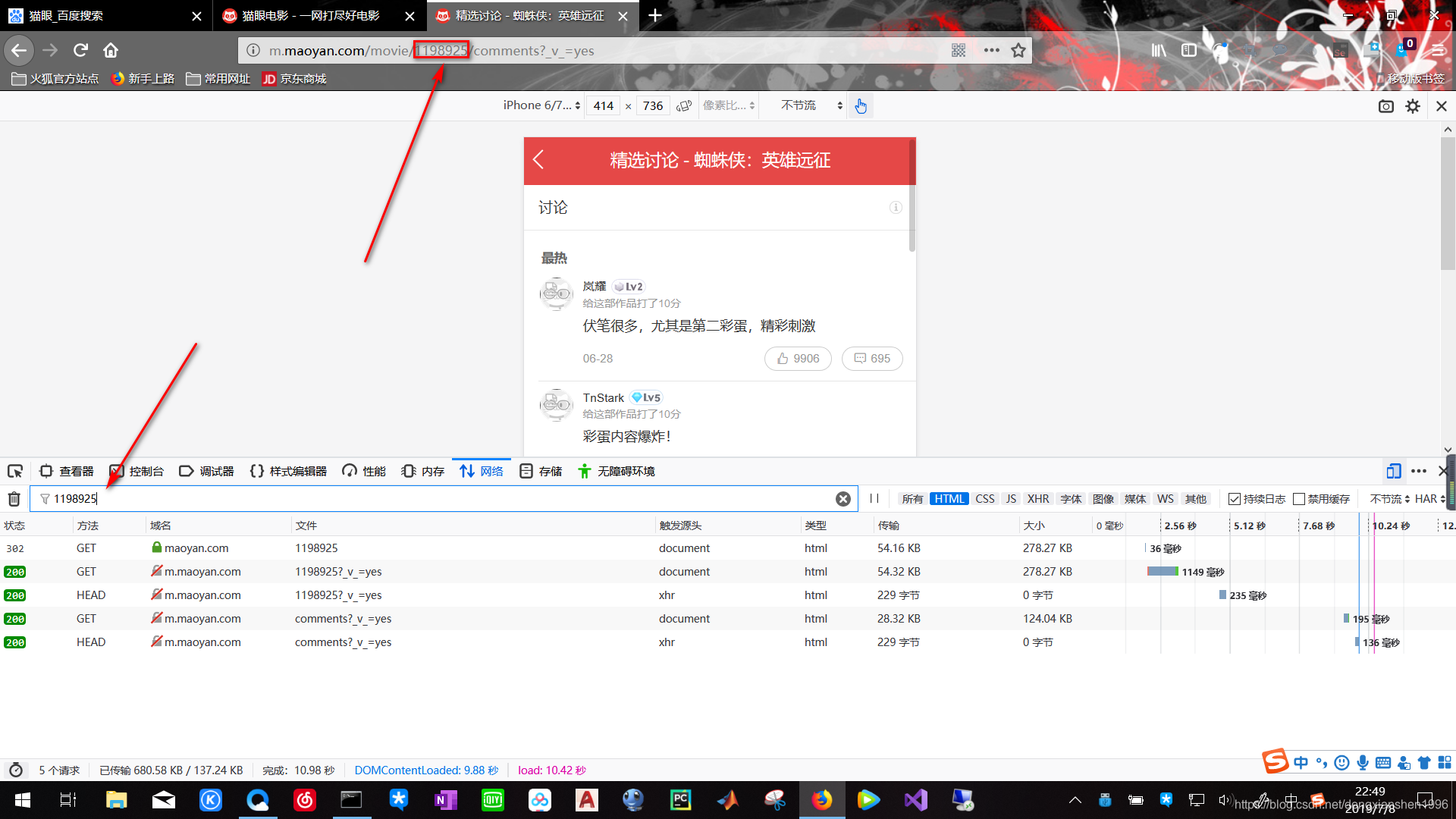Toggle the CSS request filter
1456x819 pixels.
click(x=985, y=499)
